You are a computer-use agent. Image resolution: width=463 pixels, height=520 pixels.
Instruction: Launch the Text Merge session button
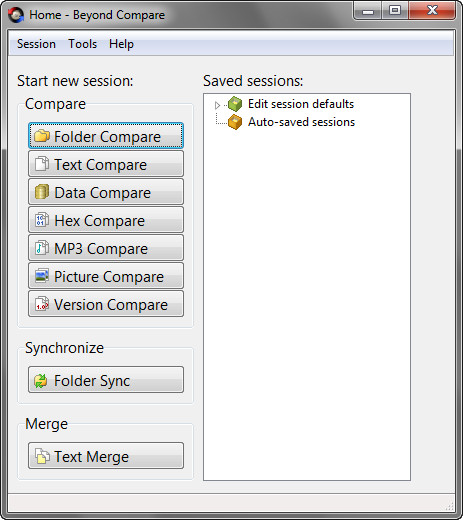(x=106, y=456)
